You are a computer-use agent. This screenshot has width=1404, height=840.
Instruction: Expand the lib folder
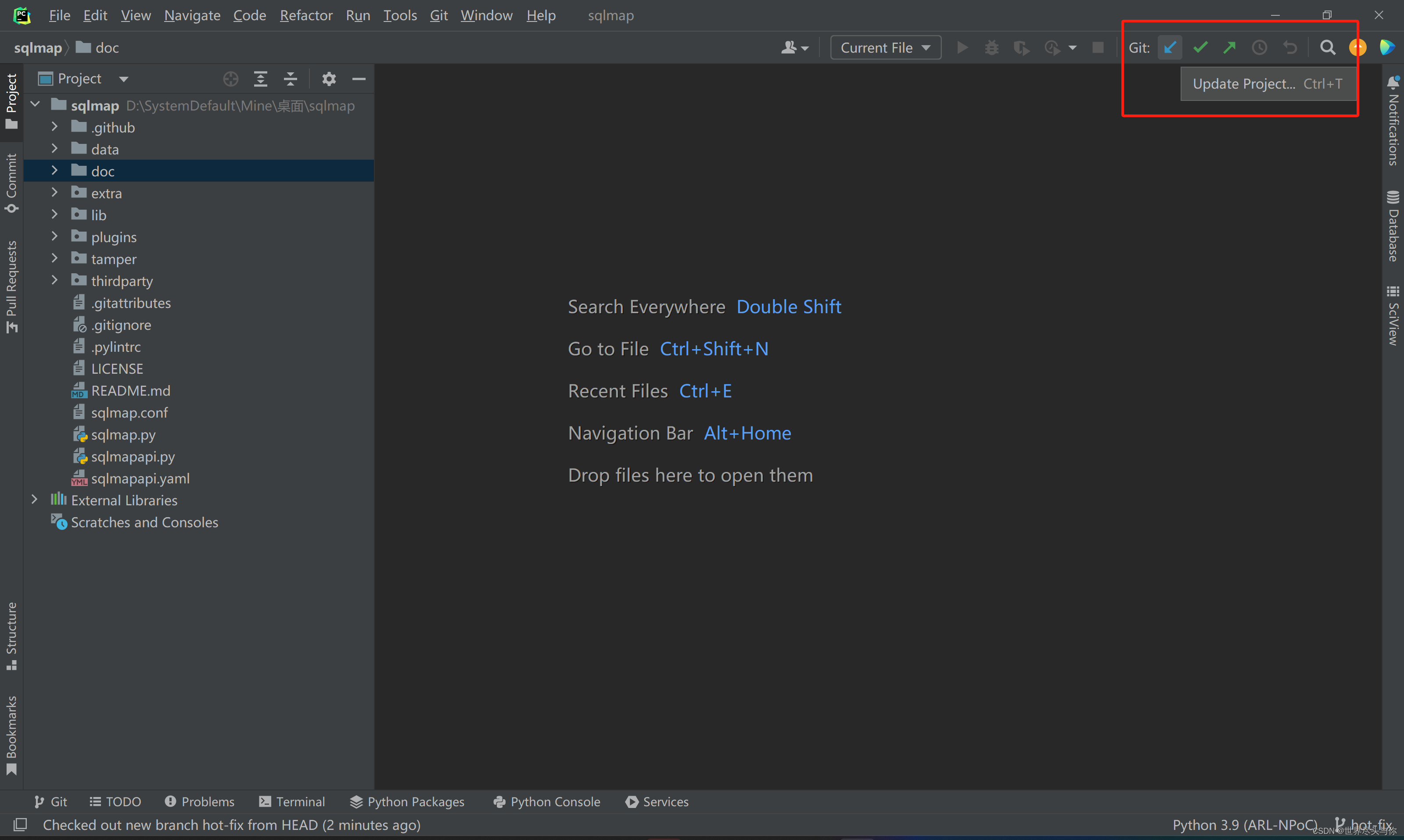[54, 214]
